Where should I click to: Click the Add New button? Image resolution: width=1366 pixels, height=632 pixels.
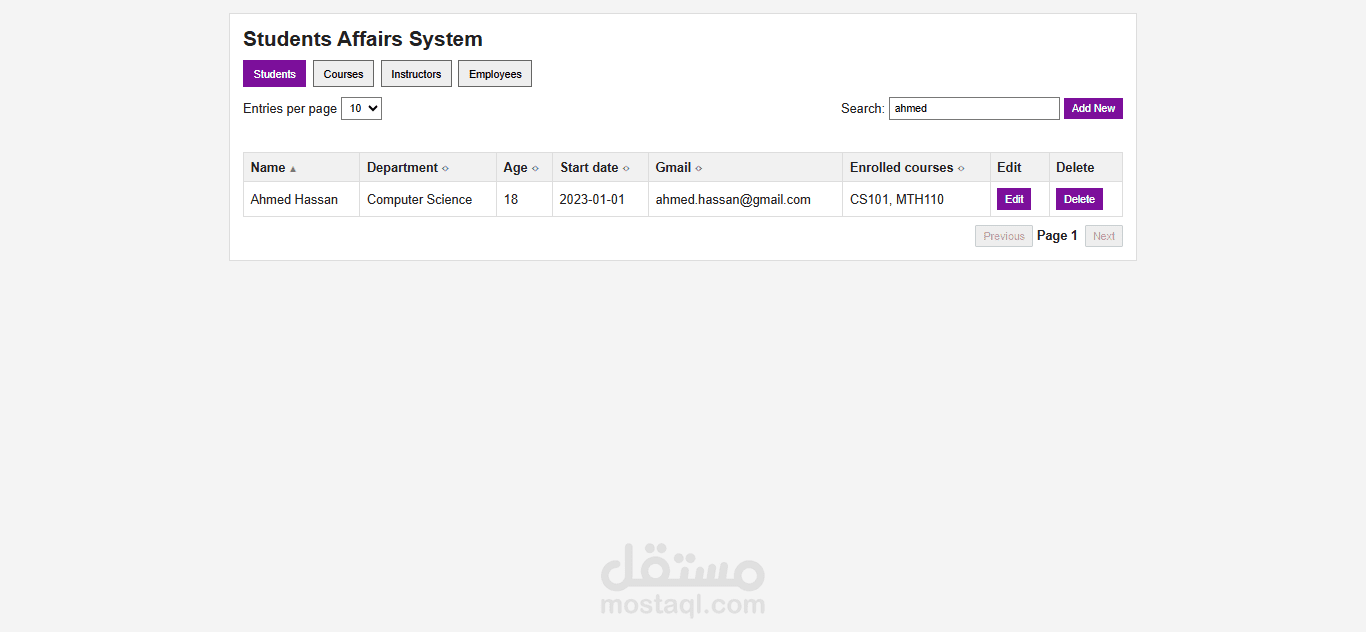(1093, 108)
